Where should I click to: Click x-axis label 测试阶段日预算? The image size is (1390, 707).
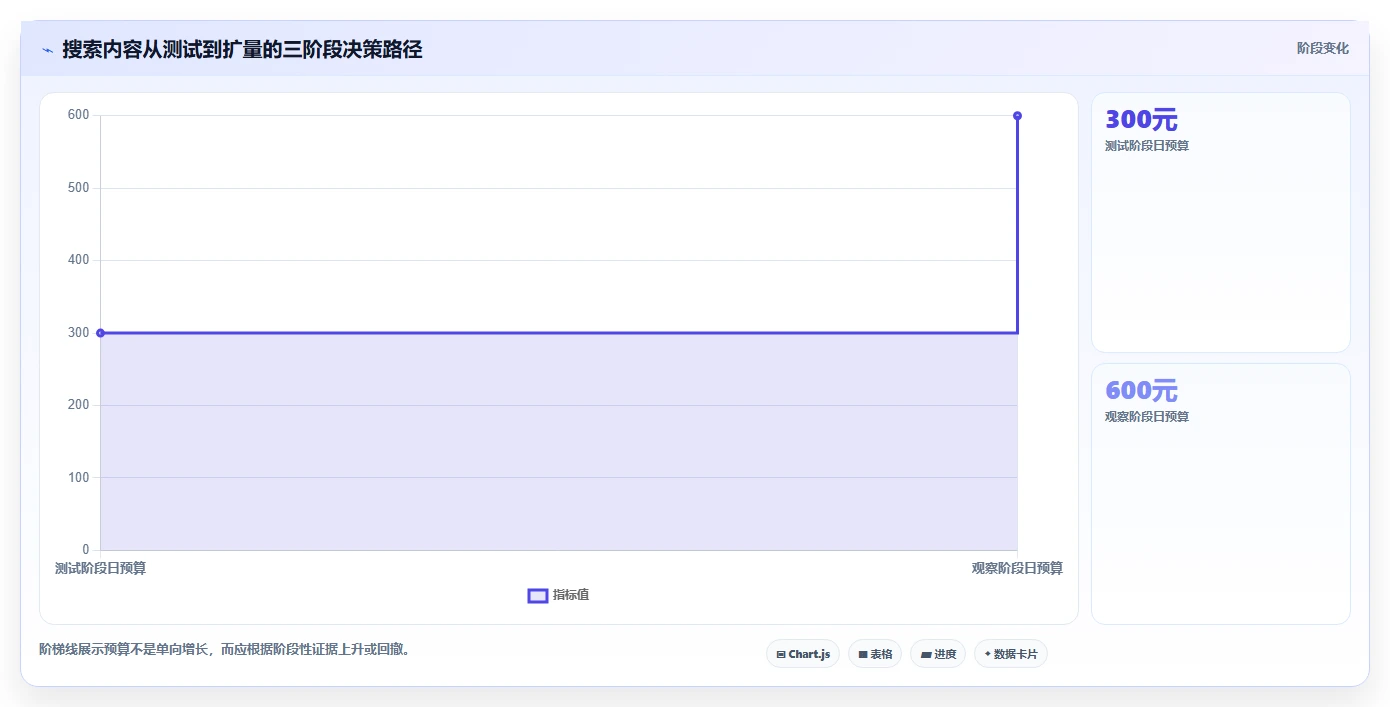point(100,568)
